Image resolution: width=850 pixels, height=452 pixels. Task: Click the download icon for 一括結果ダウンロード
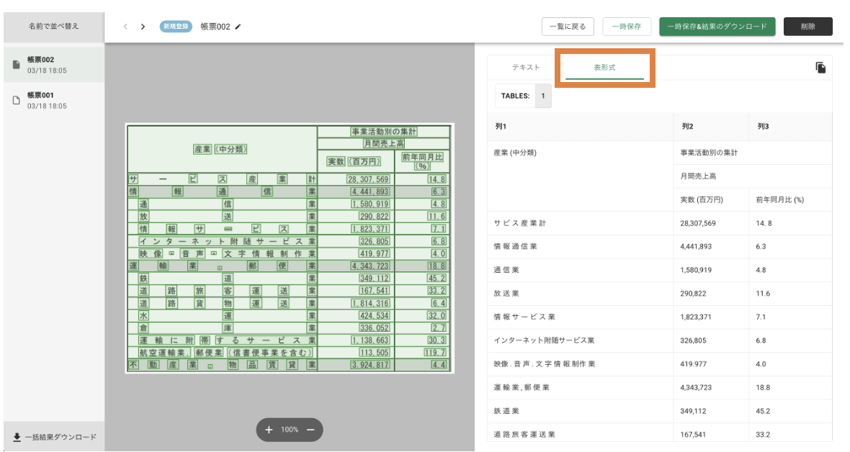17,437
